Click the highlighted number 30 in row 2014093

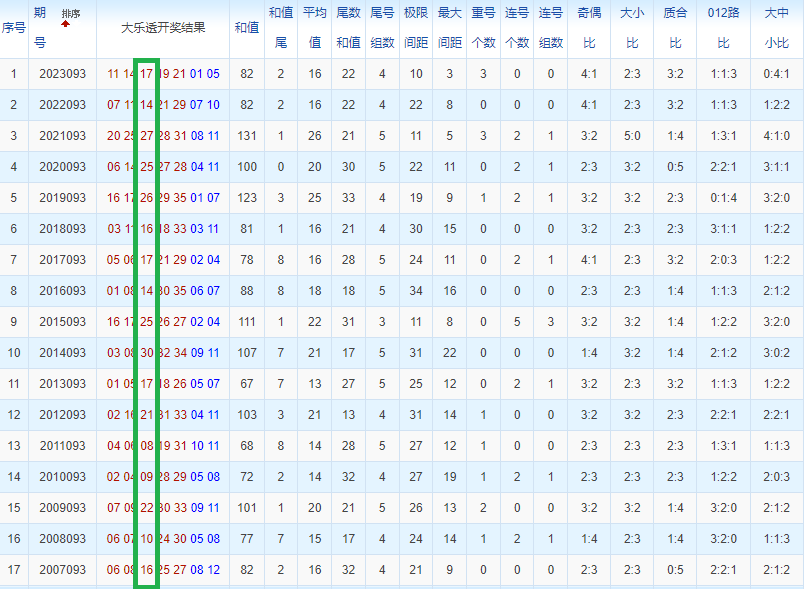pos(147,353)
